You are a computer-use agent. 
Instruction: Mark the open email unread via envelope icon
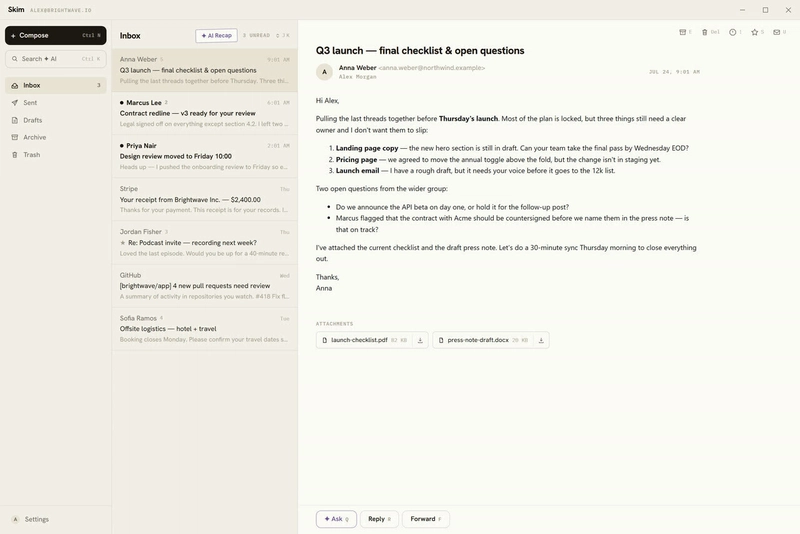point(779,32)
